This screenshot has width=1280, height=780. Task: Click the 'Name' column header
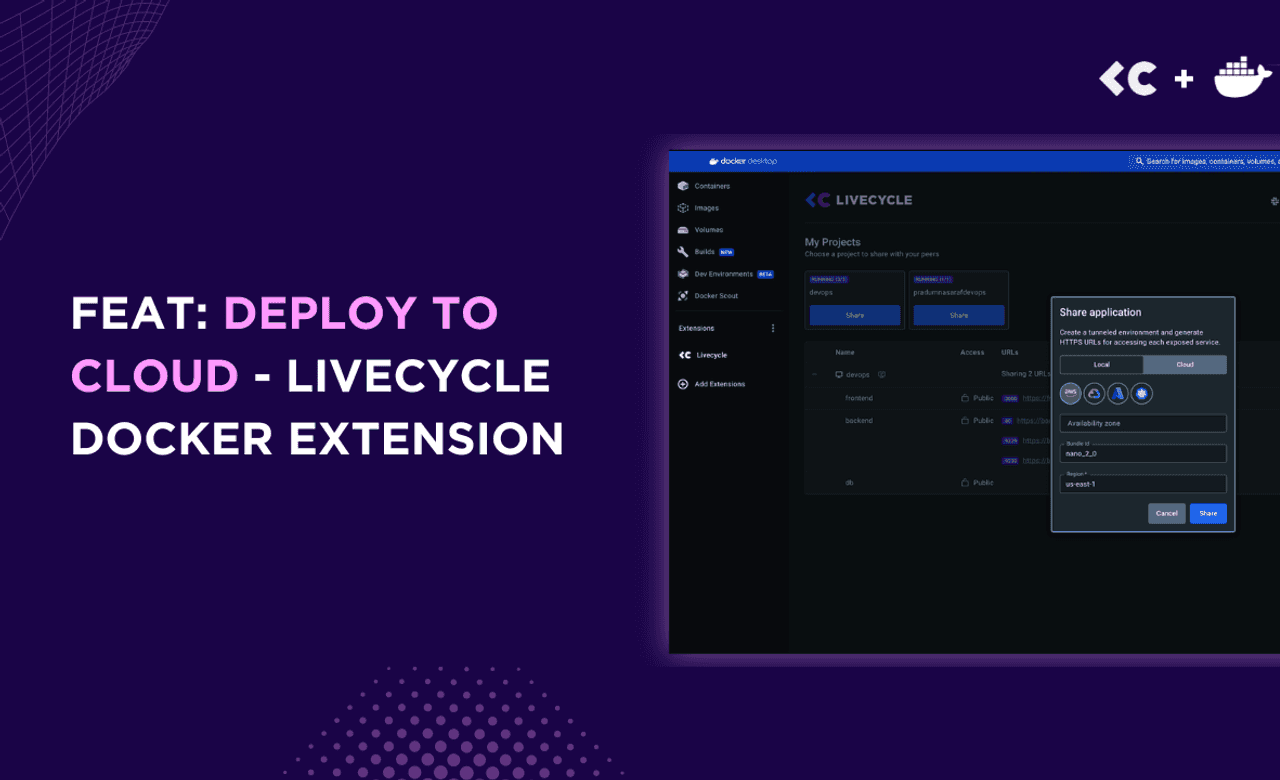[x=846, y=352]
